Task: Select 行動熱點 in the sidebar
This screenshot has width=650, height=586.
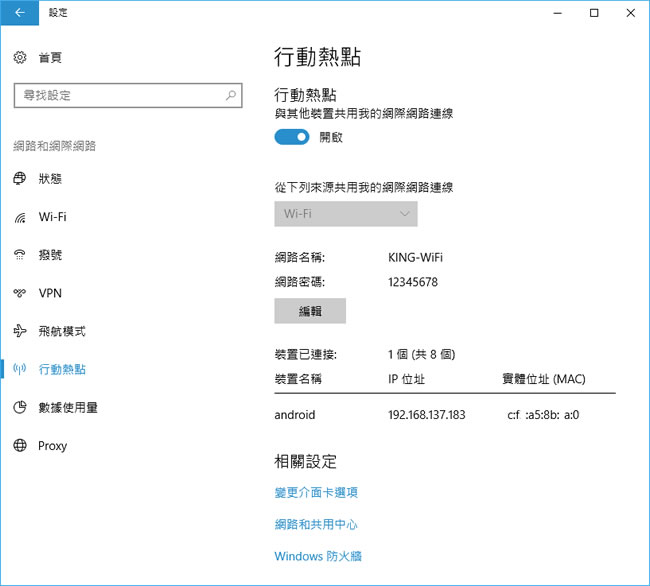Action: pyautogui.click(x=62, y=370)
